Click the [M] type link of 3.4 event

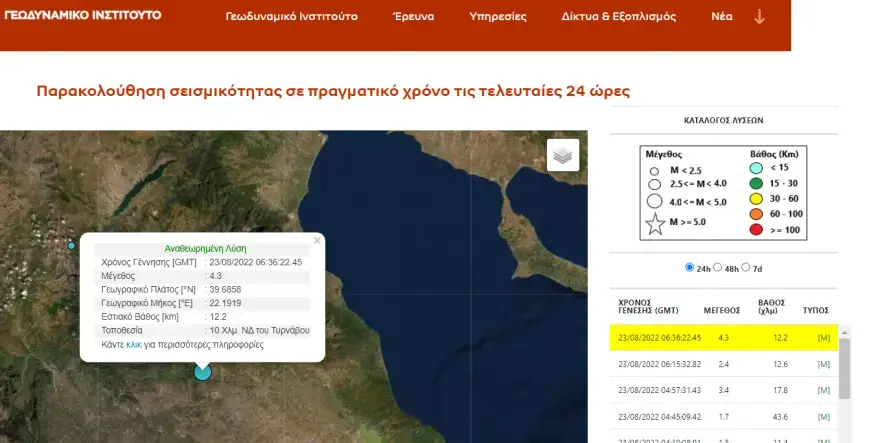tap(824, 390)
